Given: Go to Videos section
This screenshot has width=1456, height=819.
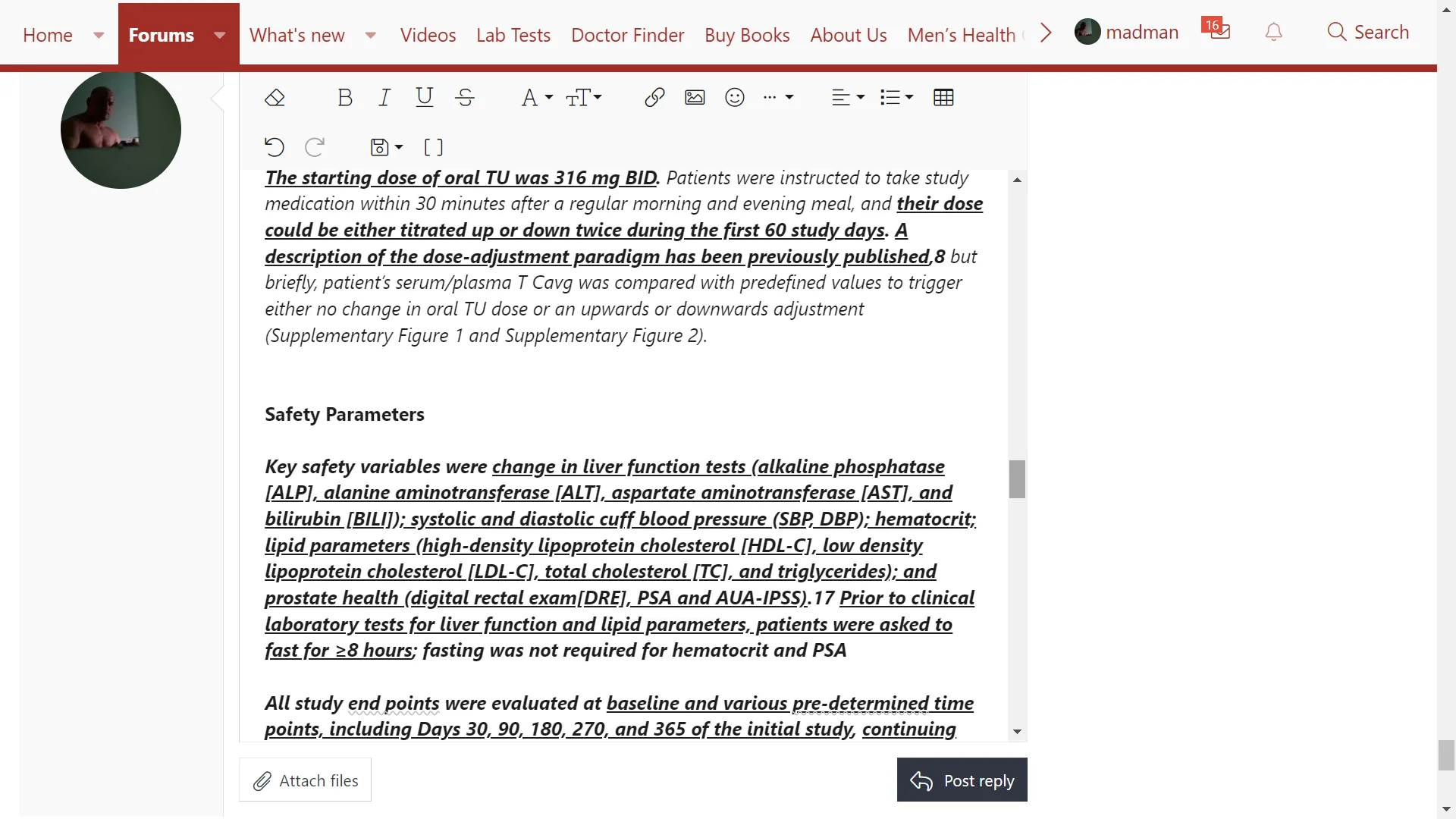Looking at the screenshot, I should coord(428,35).
